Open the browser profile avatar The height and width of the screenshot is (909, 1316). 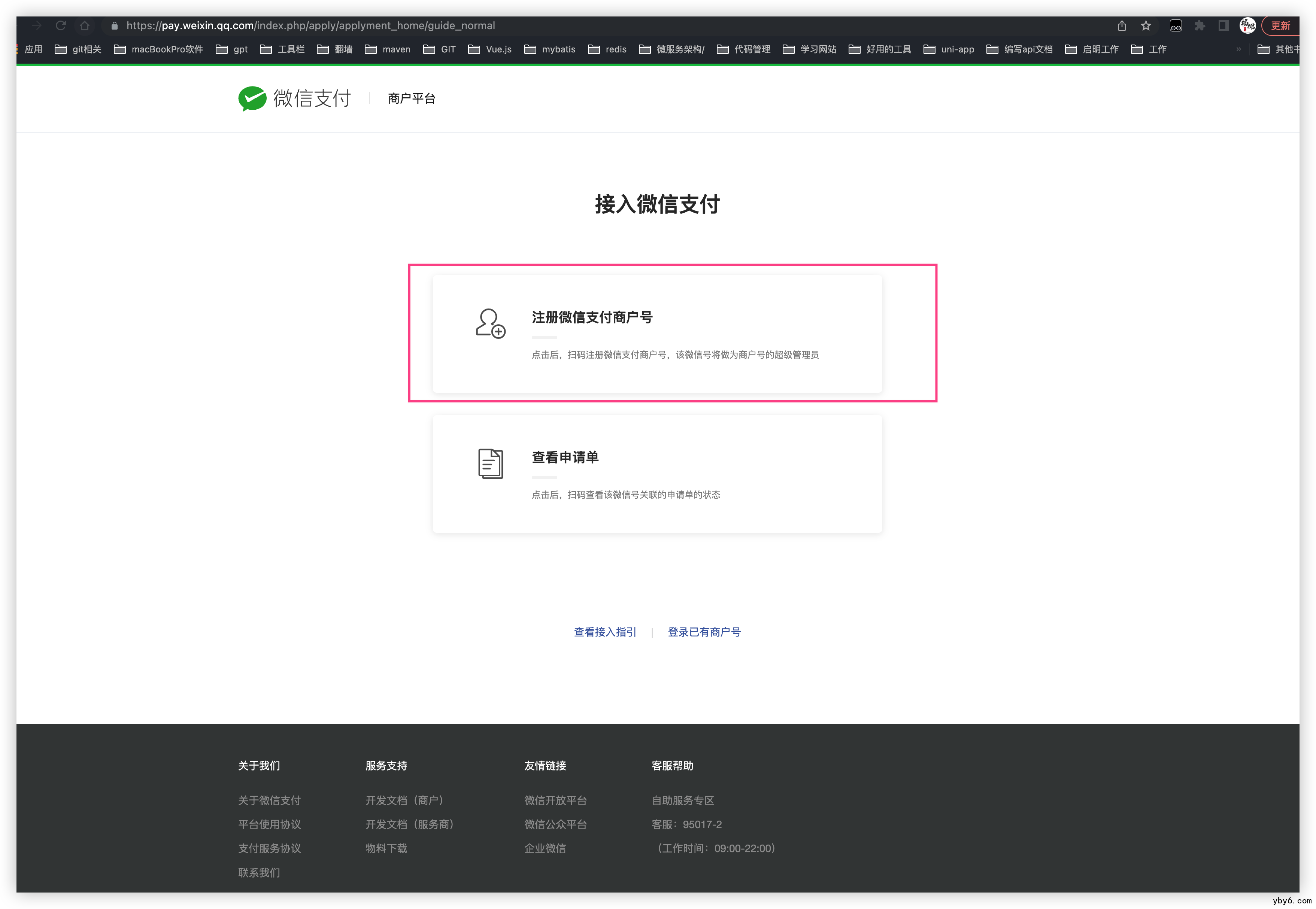[x=1247, y=25]
